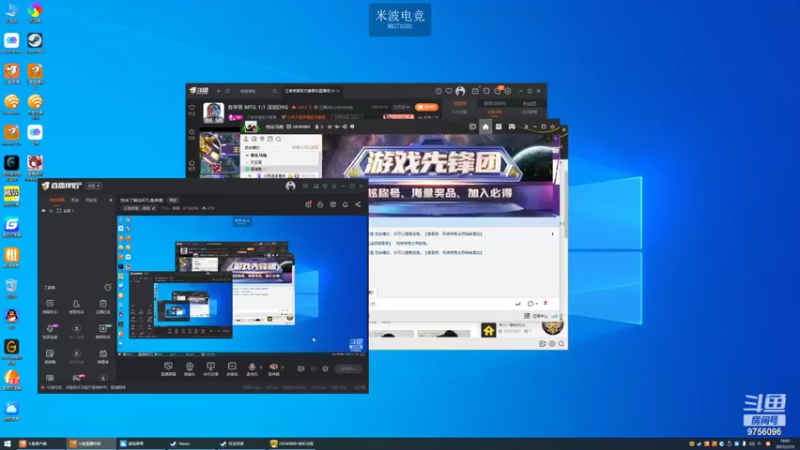This screenshot has height=450, width=800.
Task: Click home icon in Douyu left sidebar
Action: [x=192, y=164]
